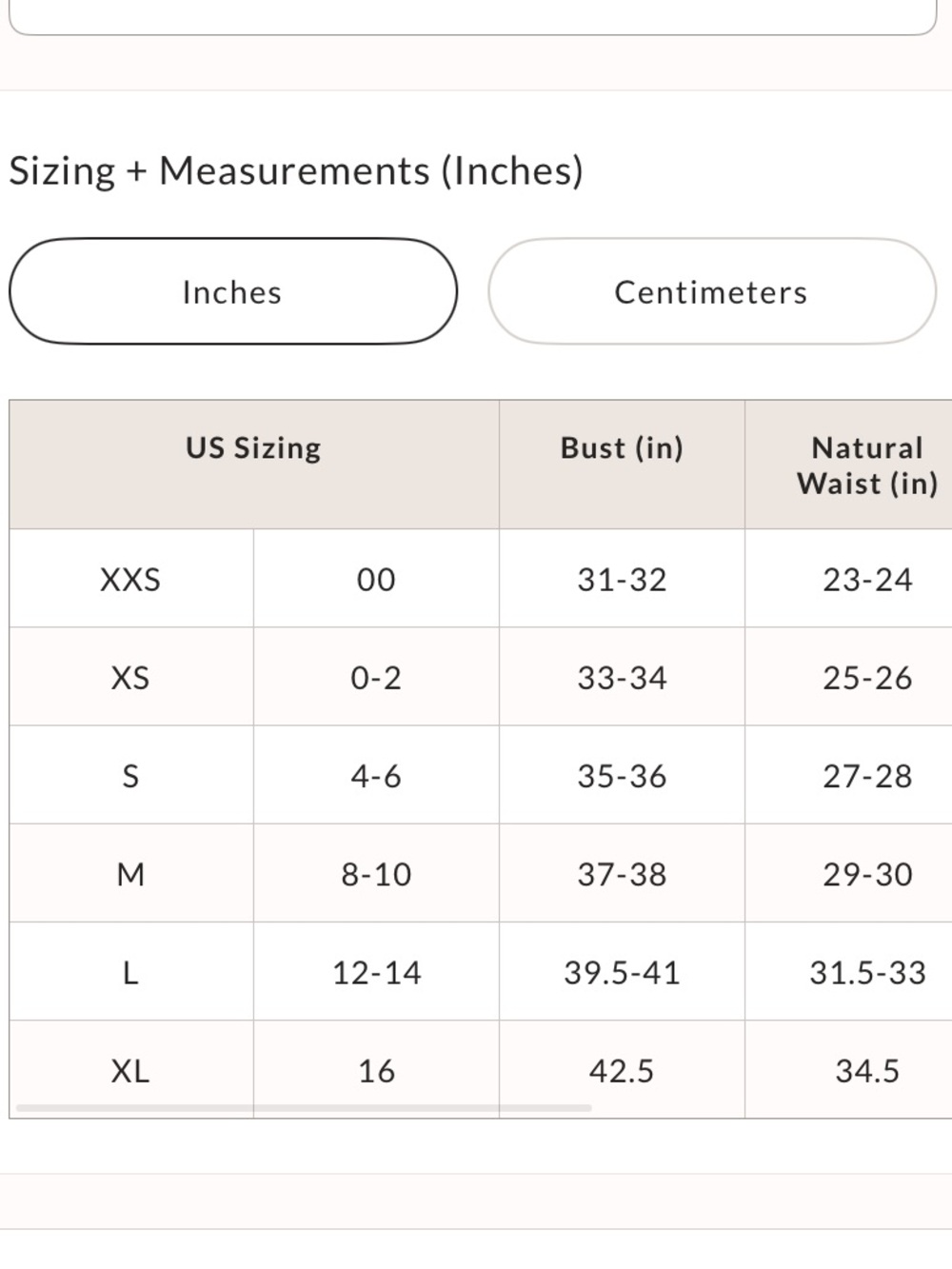Image resolution: width=952 pixels, height=1269 pixels.
Task: Select the 8-10 US size cell
Action: (x=377, y=873)
